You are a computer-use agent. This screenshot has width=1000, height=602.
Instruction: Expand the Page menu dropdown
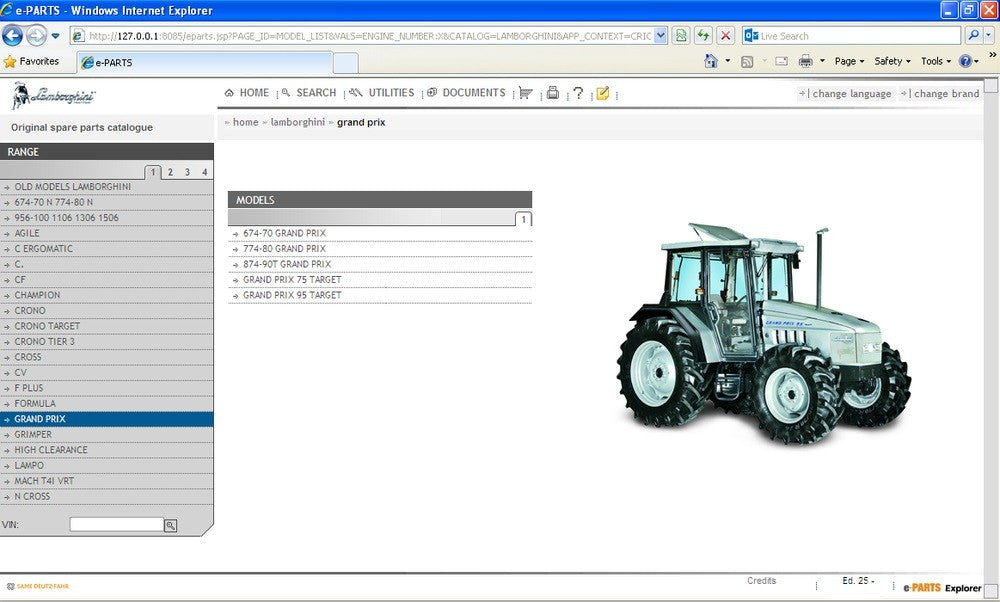[849, 61]
